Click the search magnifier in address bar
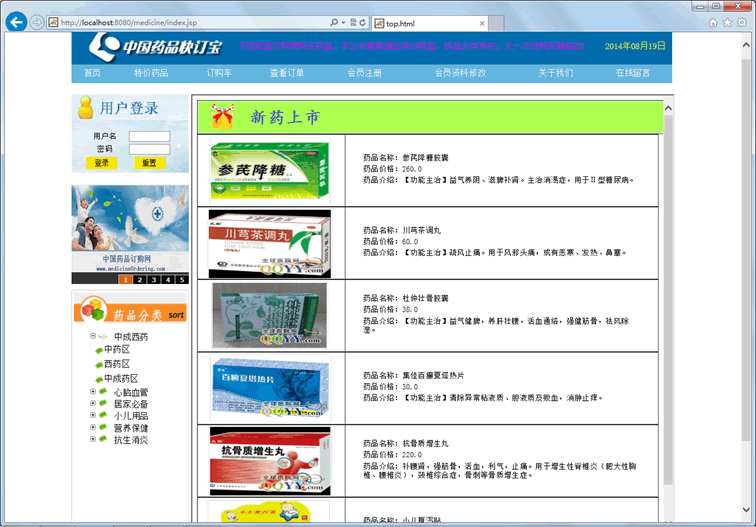Screen dimensions: 756x527 point(334,23)
